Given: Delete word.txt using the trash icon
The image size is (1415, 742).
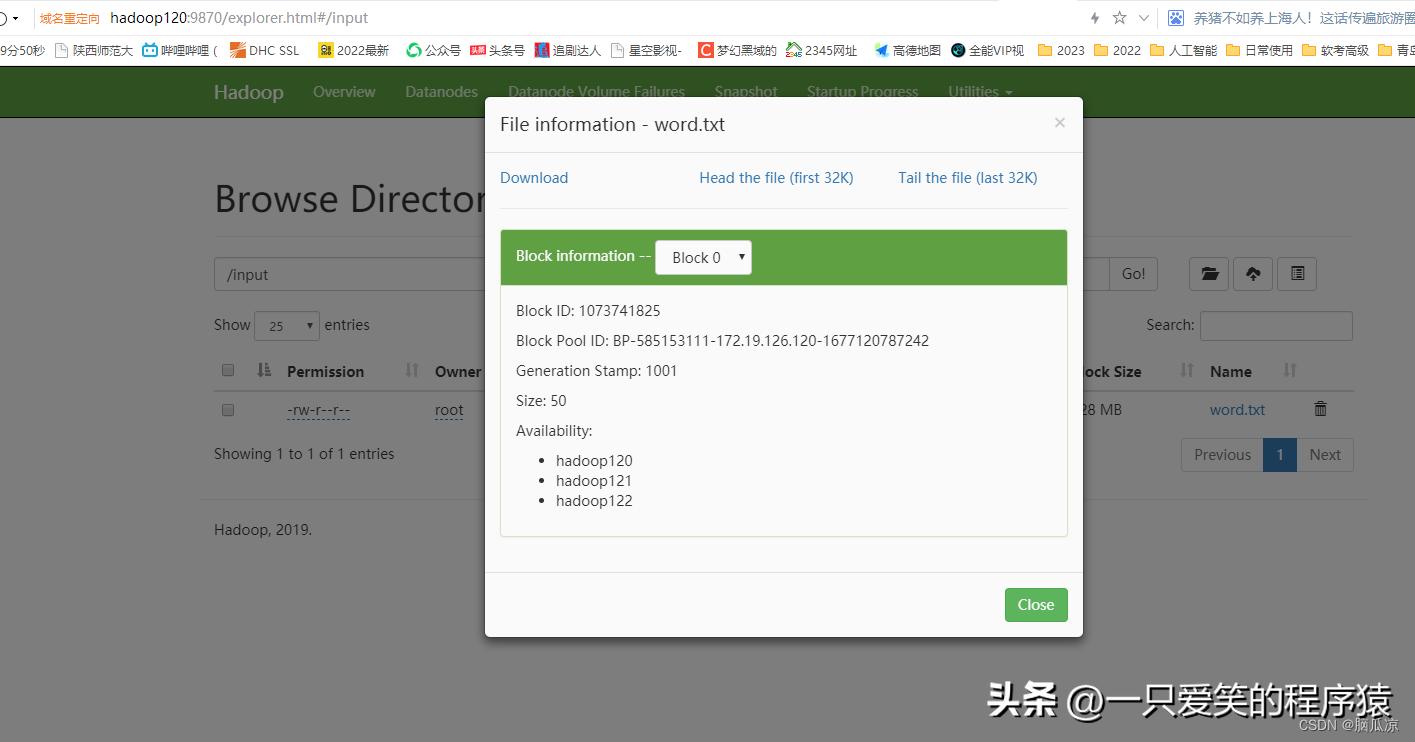Looking at the screenshot, I should click(x=1320, y=408).
